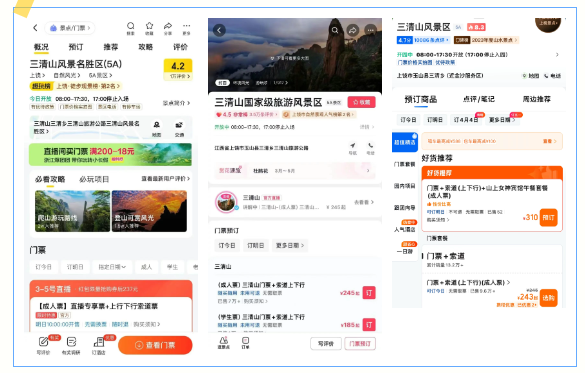
Task: Tap three-dot circle on mountain cover photo
Action: pyautogui.click(x=370, y=30)
